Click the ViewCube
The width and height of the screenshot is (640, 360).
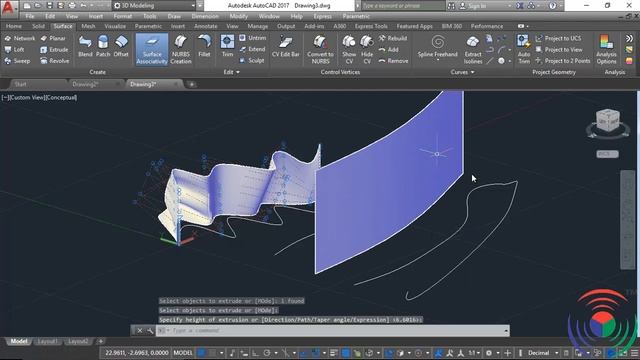point(607,121)
